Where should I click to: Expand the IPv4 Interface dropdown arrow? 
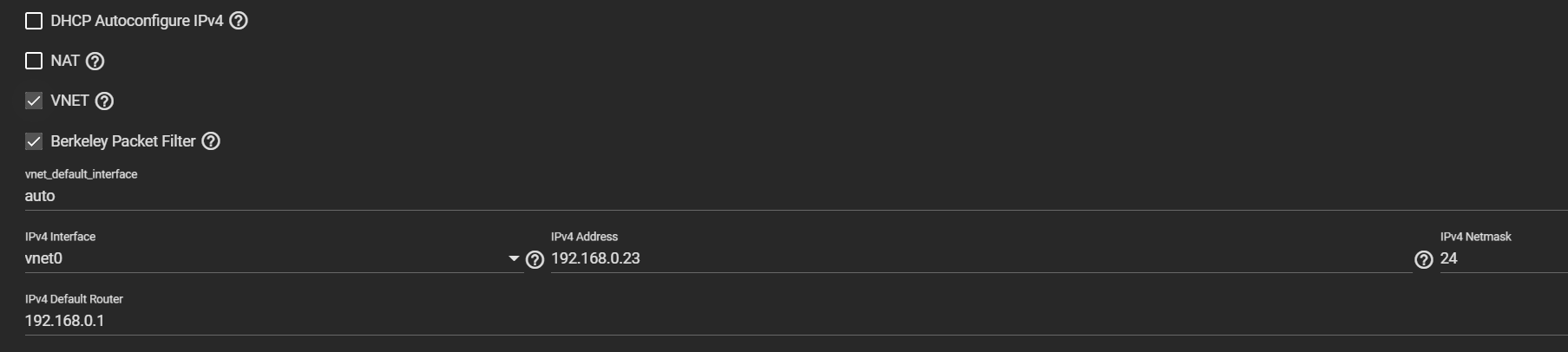click(x=514, y=258)
